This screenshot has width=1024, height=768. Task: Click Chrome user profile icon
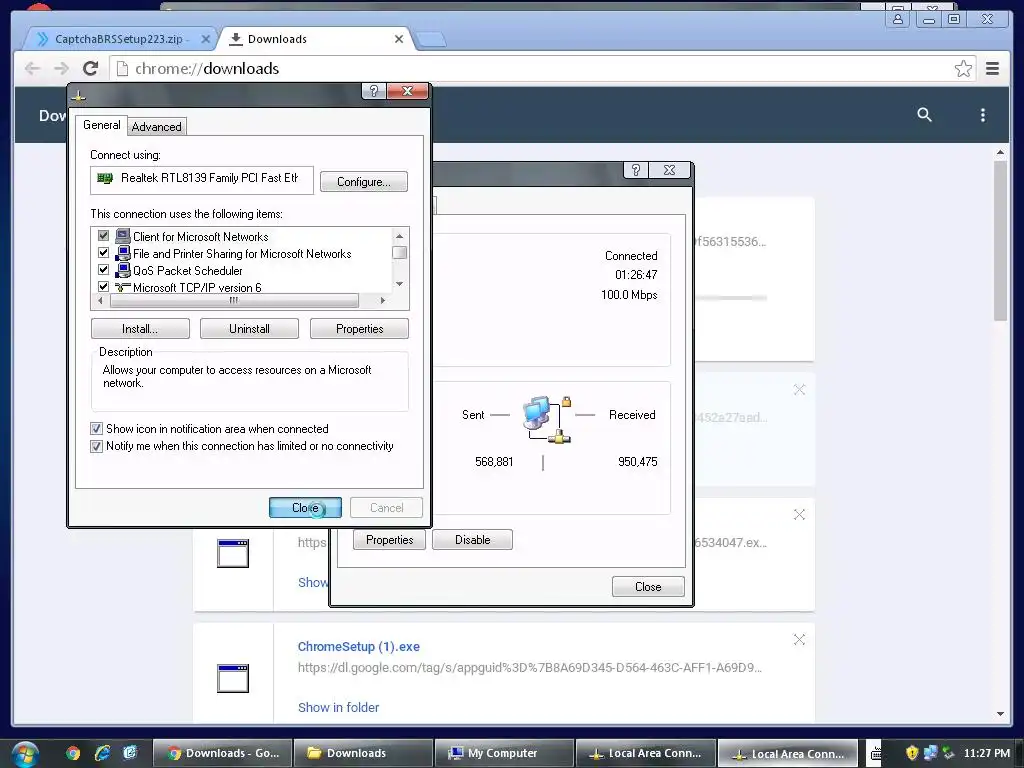[x=898, y=18]
